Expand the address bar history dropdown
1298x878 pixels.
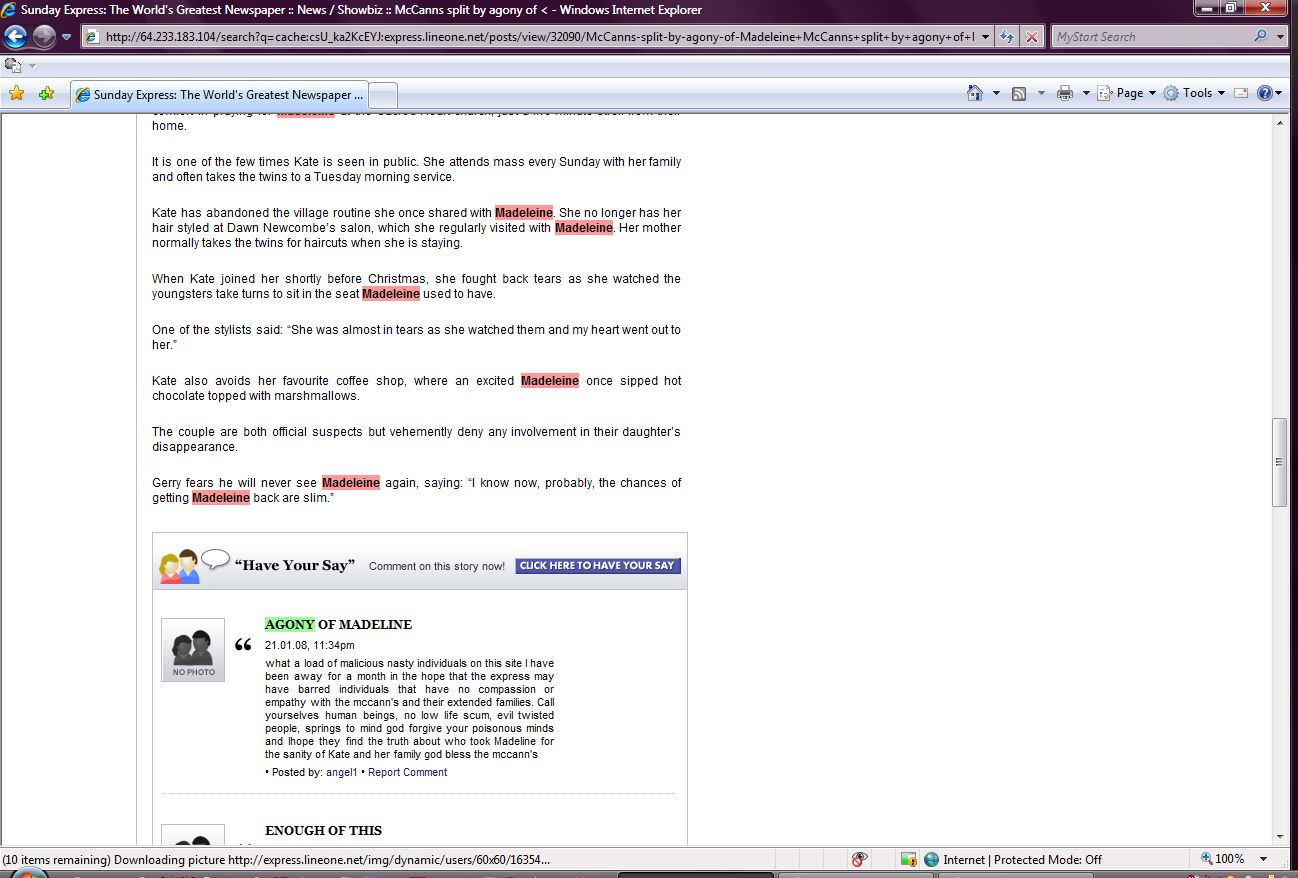coord(986,37)
